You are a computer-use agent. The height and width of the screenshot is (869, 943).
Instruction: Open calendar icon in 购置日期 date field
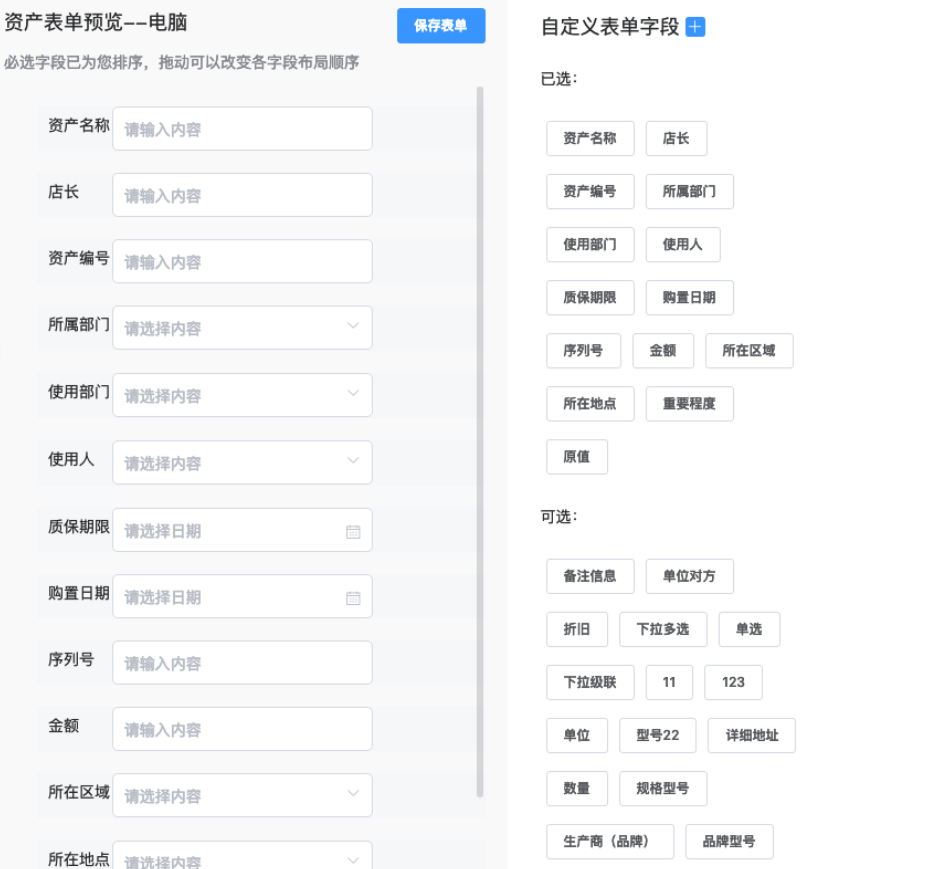click(353, 598)
